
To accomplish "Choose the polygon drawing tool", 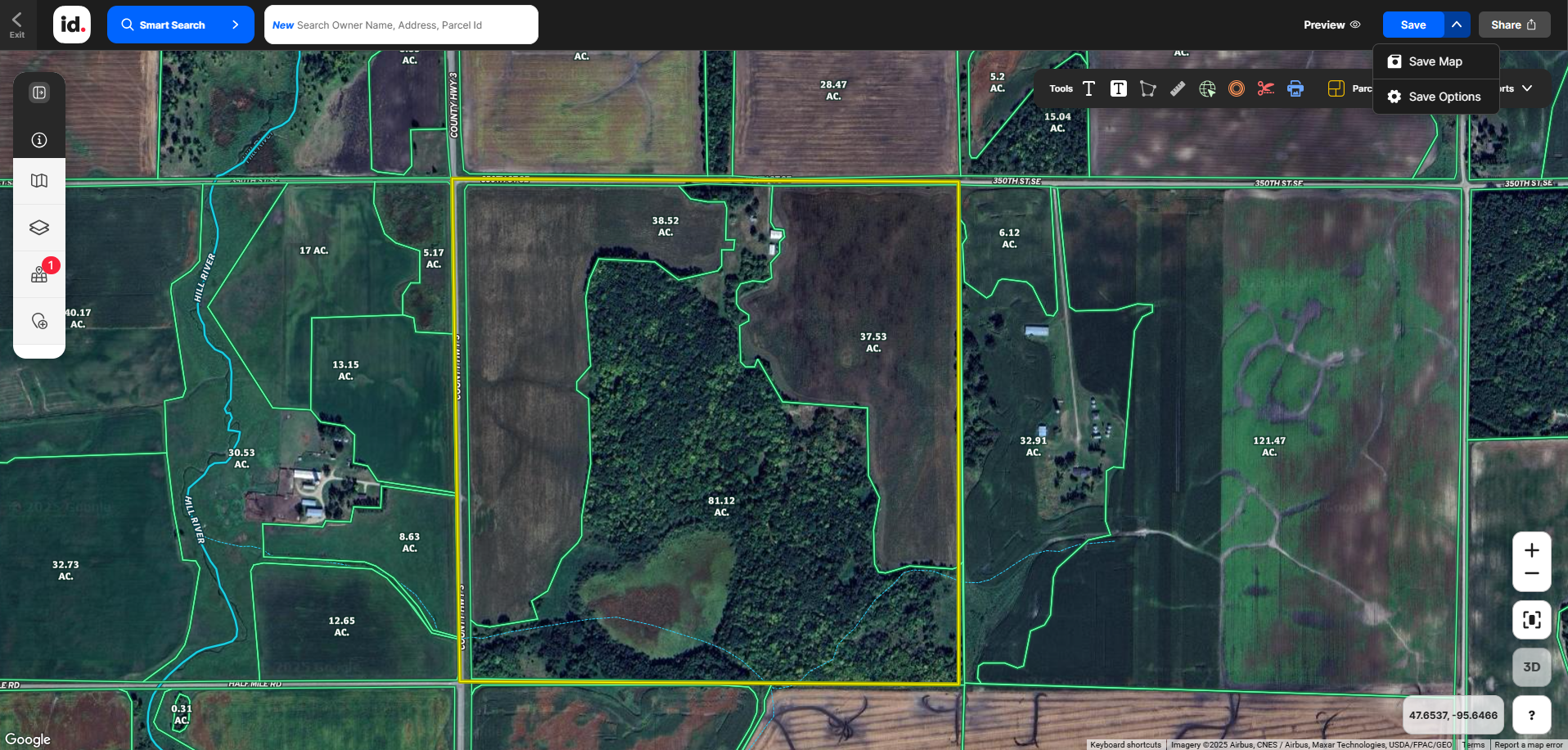I will [1147, 88].
